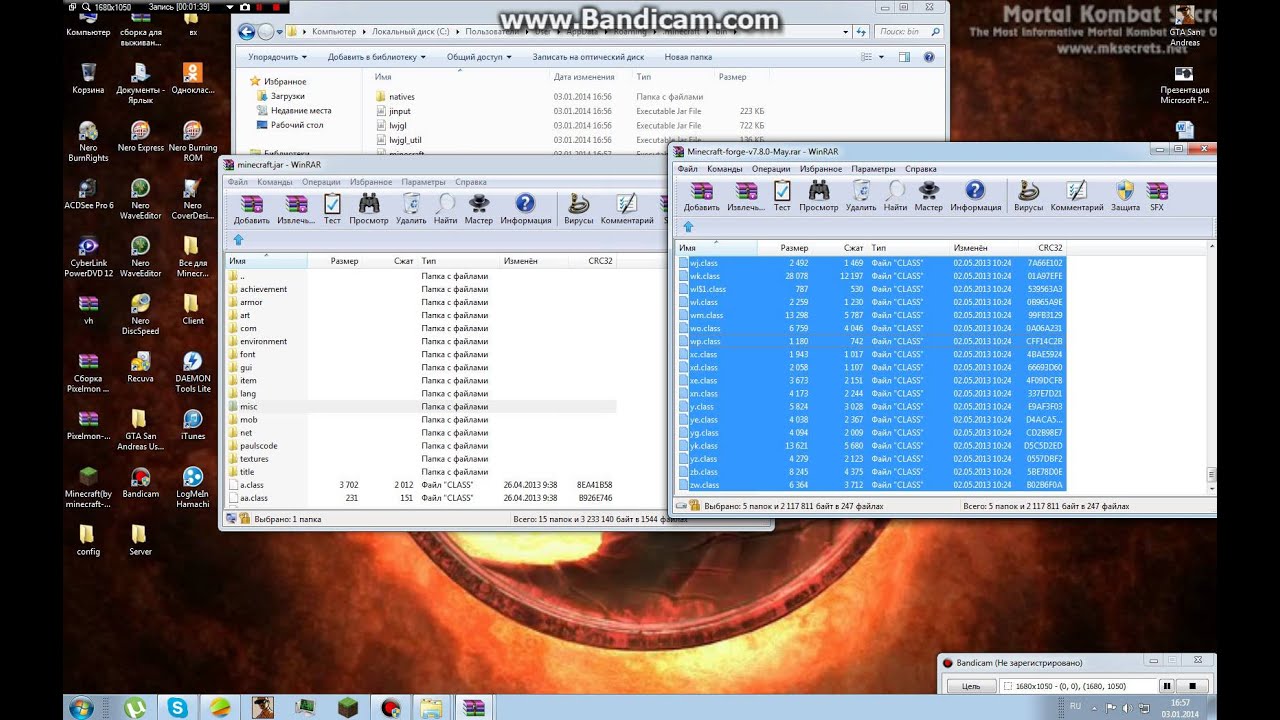This screenshot has height=720, width=1280.
Task: Click Найти icon in Minecraft-forge WinRAR toolbar
Action: [x=895, y=195]
